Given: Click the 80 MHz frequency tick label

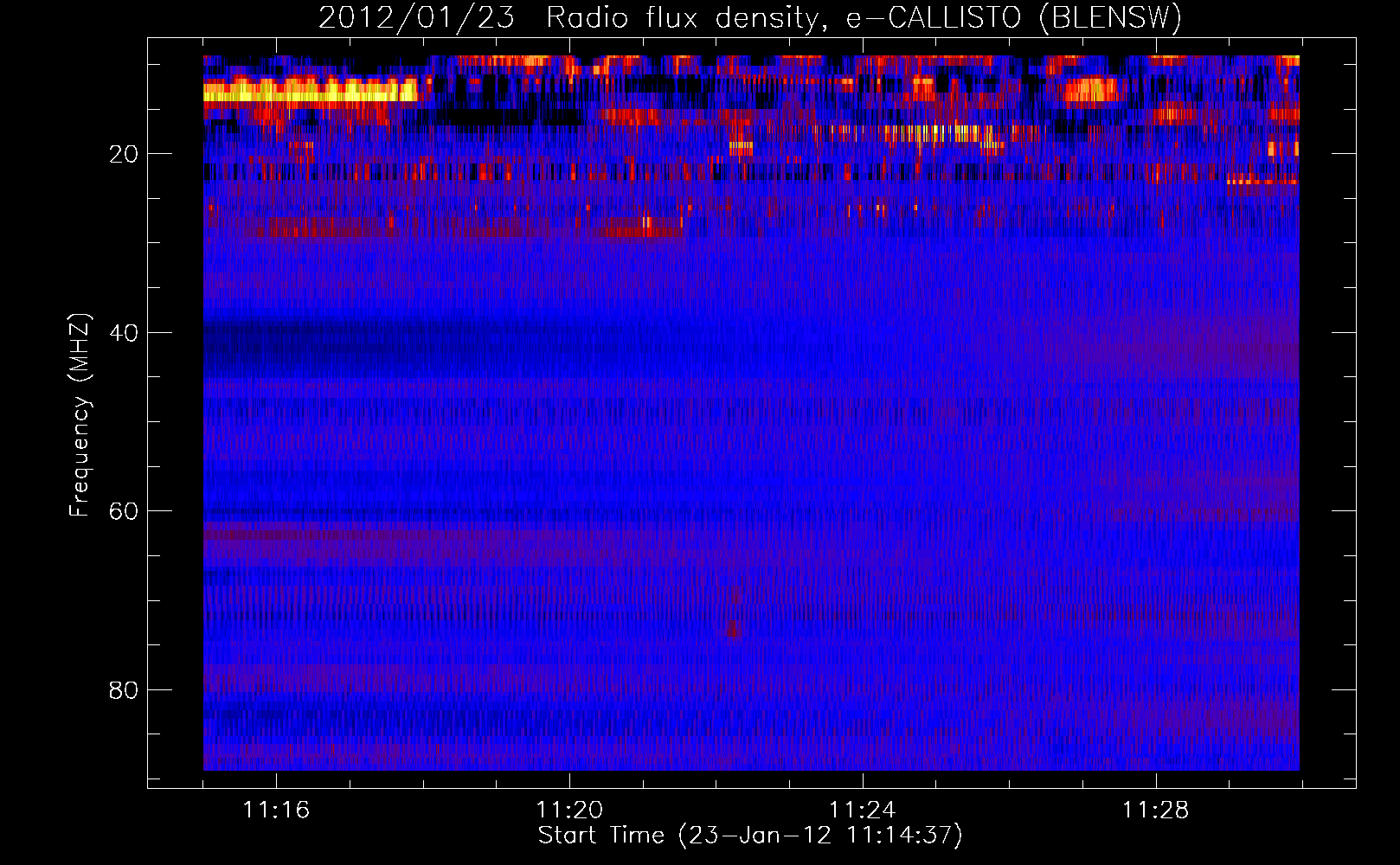Looking at the screenshot, I should 124,690.
